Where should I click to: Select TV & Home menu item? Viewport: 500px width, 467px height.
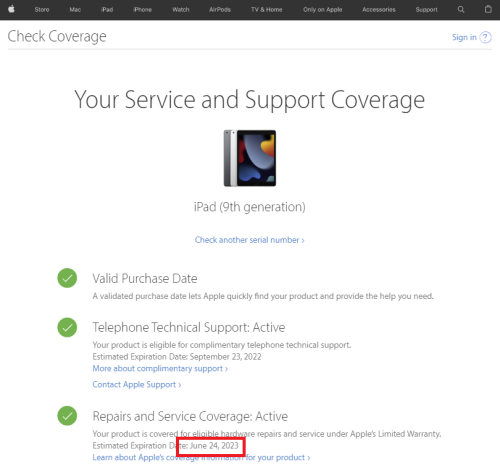tap(267, 10)
